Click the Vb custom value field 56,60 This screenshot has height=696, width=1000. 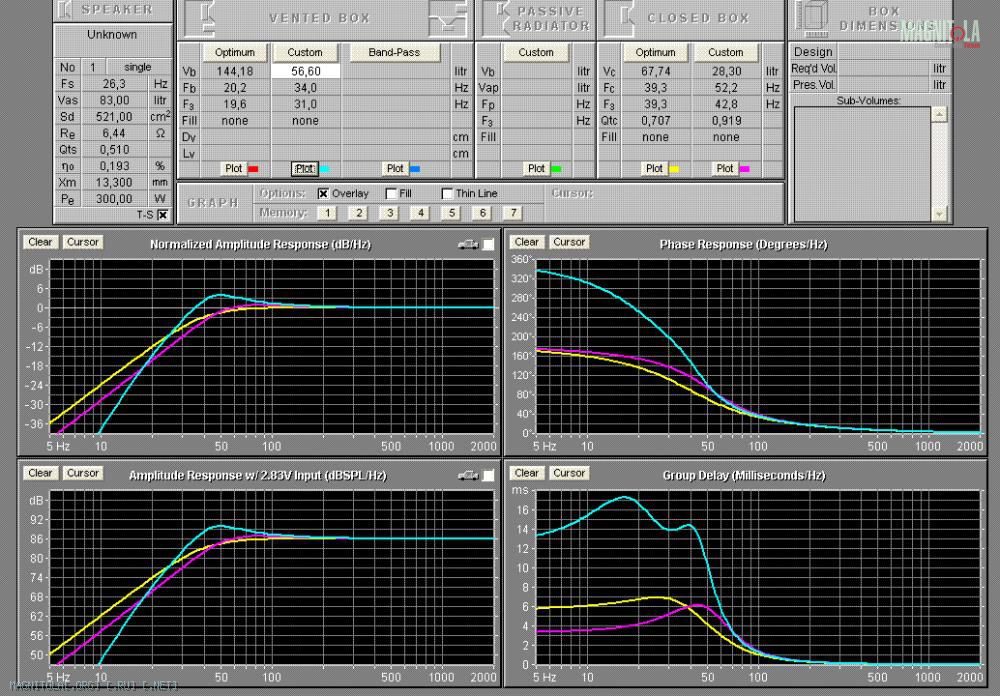[x=308, y=72]
